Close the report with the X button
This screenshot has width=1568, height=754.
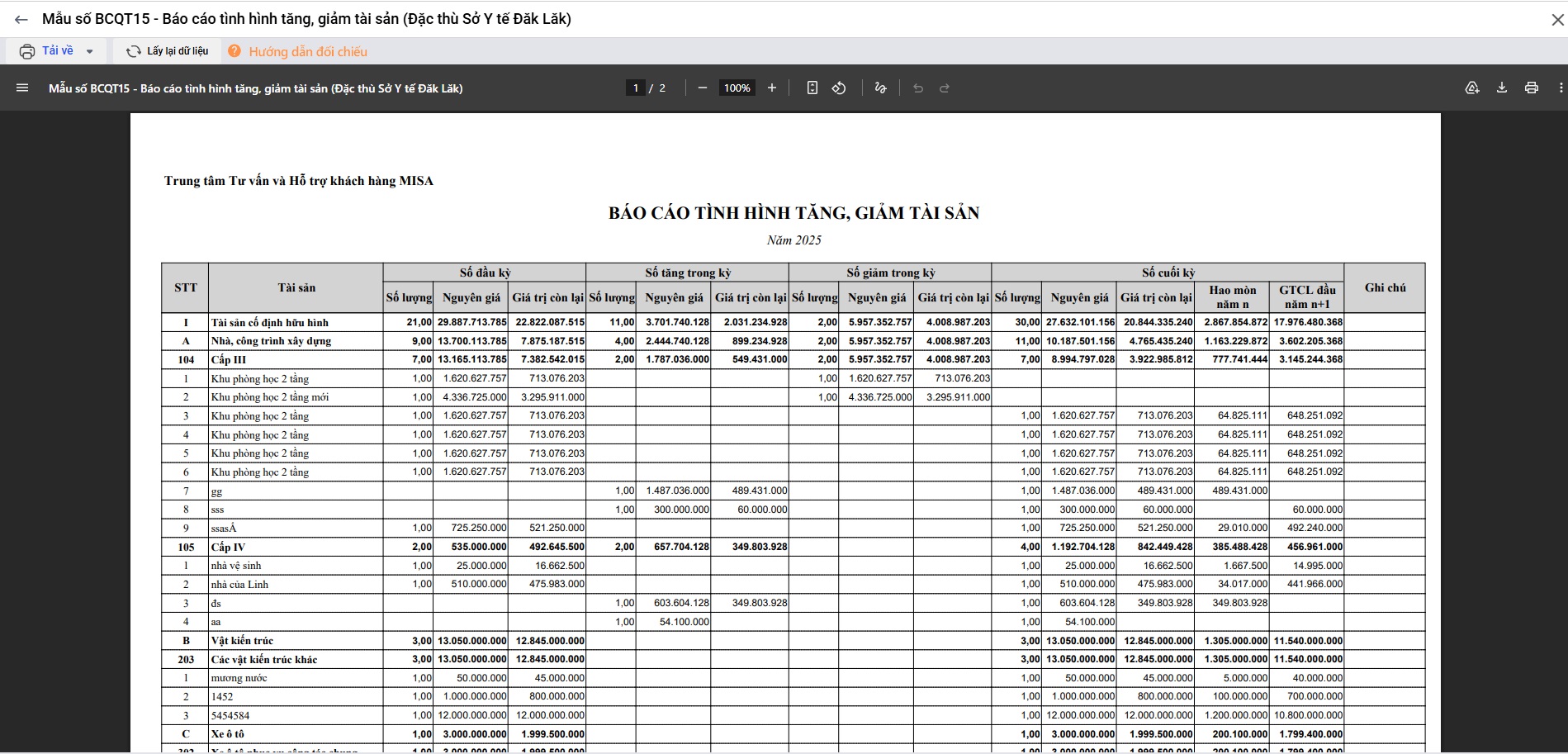(x=1557, y=20)
